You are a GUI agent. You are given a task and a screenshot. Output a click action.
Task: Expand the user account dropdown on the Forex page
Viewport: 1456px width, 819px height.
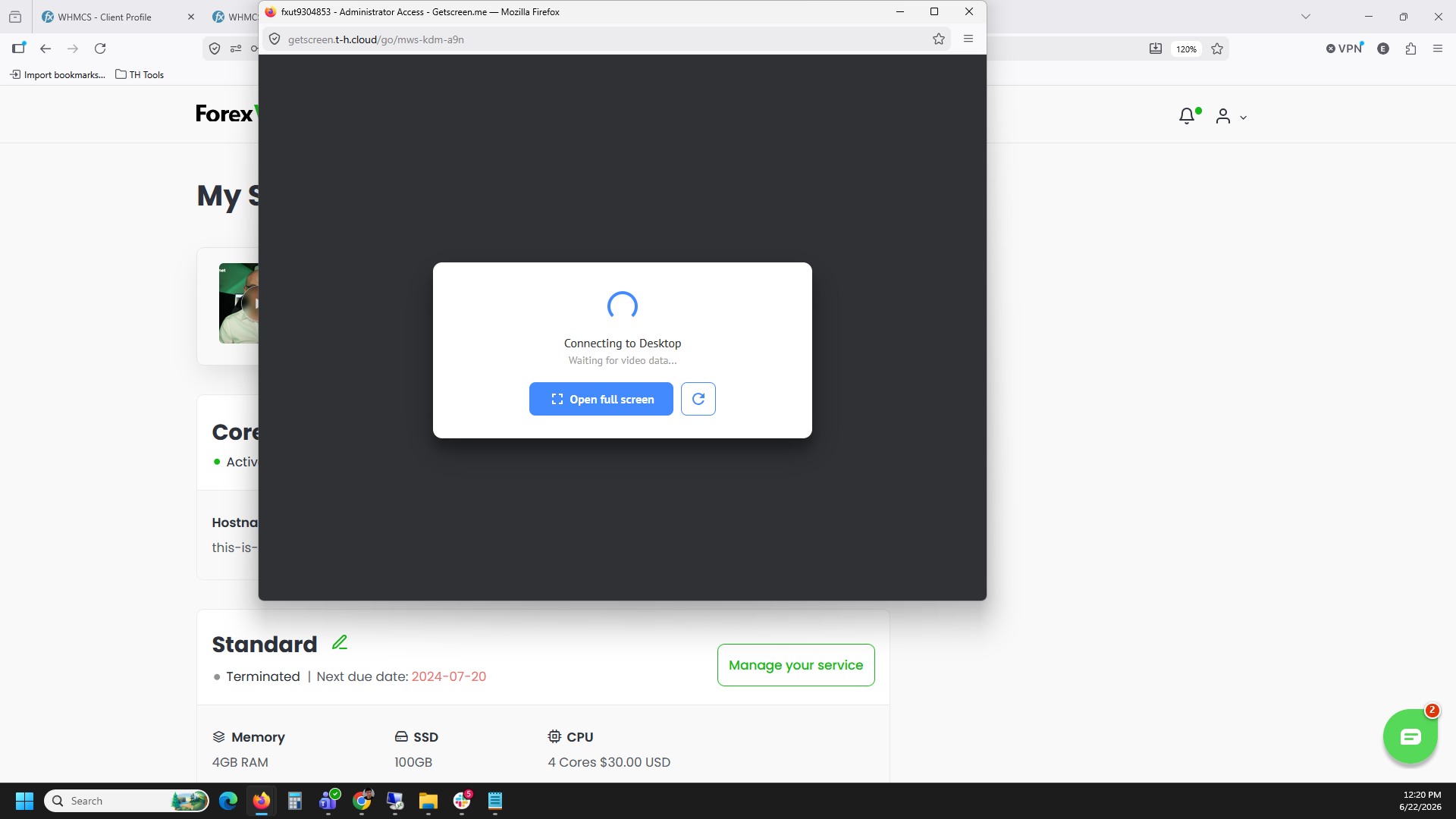1231,117
